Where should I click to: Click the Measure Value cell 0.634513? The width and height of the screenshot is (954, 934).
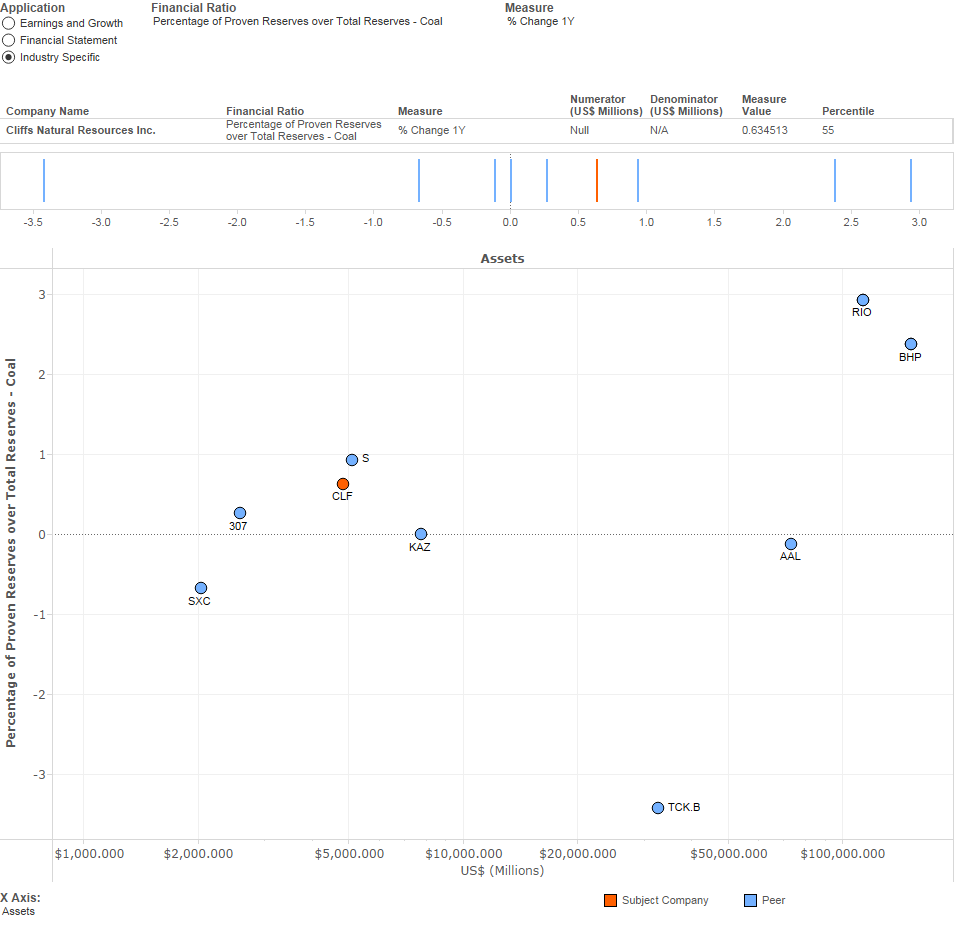tap(764, 130)
